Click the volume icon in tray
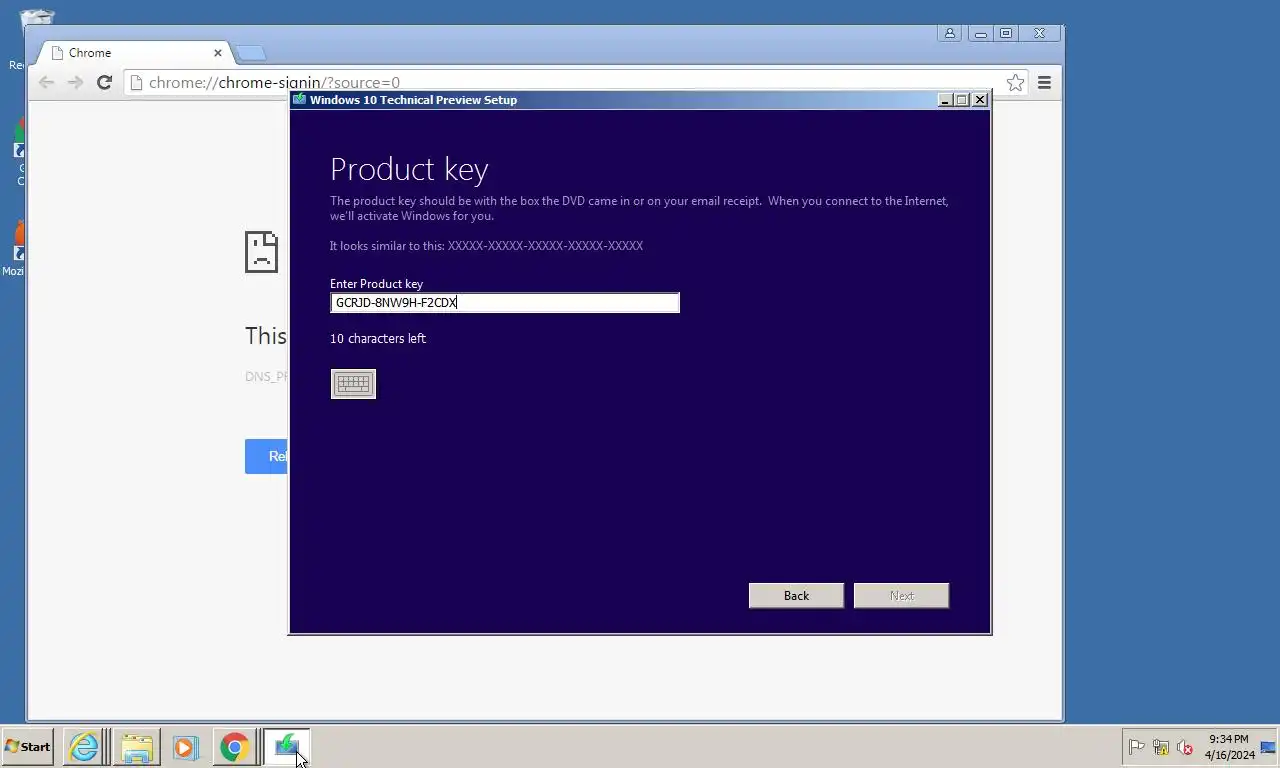1280x768 pixels. pyautogui.click(x=1185, y=747)
